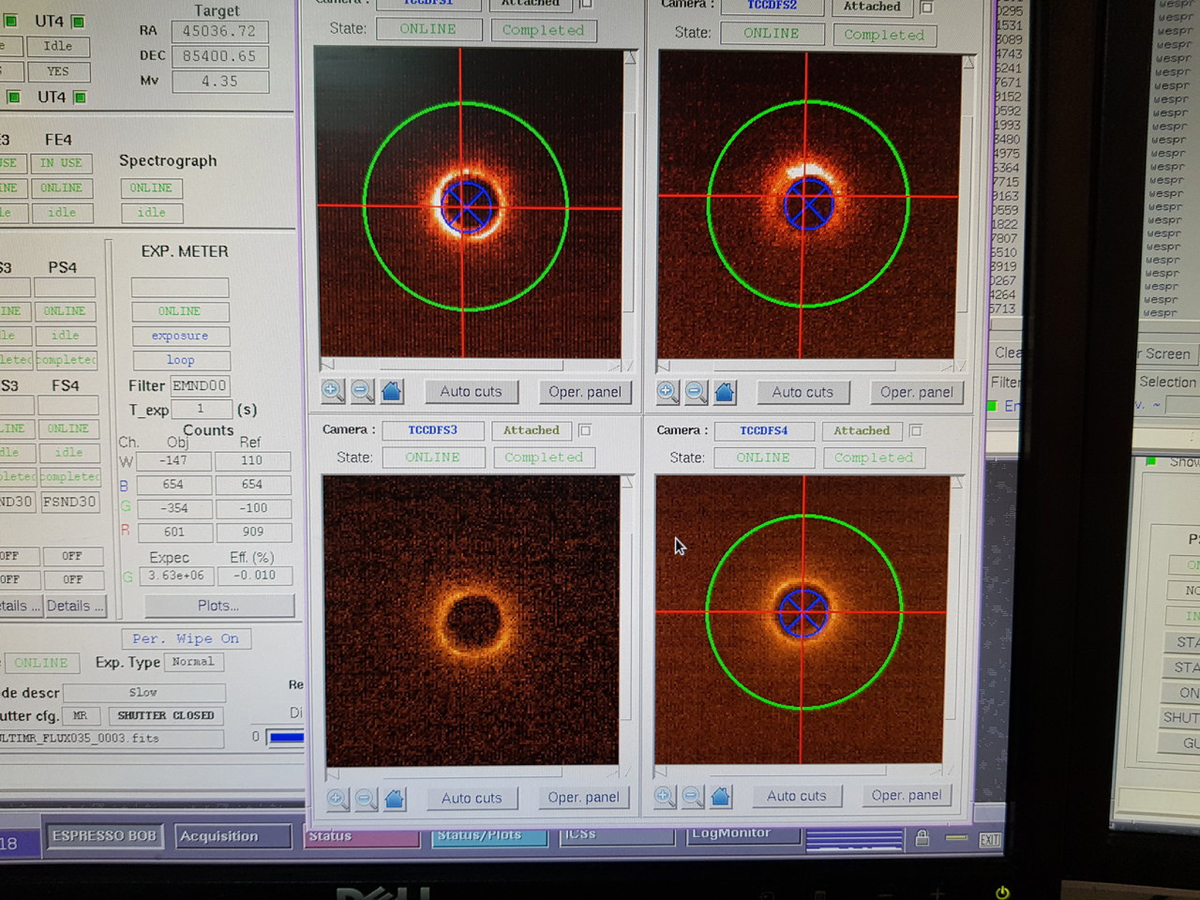This screenshot has height=900, width=1200.
Task: Toggle the green UT4 indicator above the Idle field
Action: coord(78,22)
